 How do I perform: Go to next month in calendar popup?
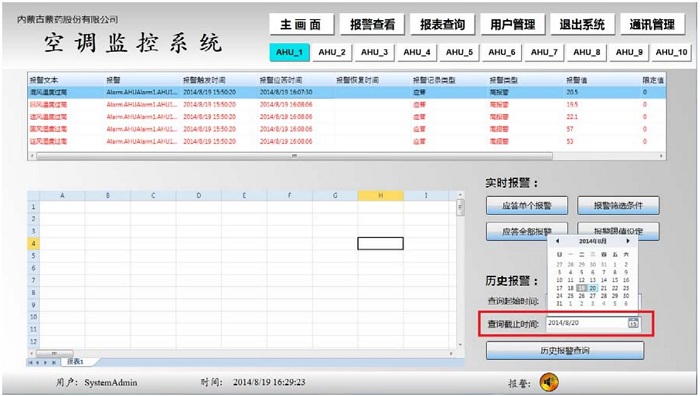click(x=628, y=241)
